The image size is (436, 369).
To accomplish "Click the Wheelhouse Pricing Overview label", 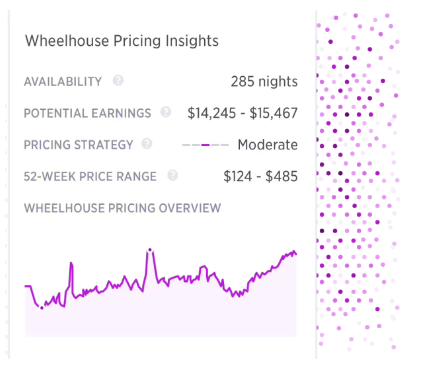I will coord(122,208).
